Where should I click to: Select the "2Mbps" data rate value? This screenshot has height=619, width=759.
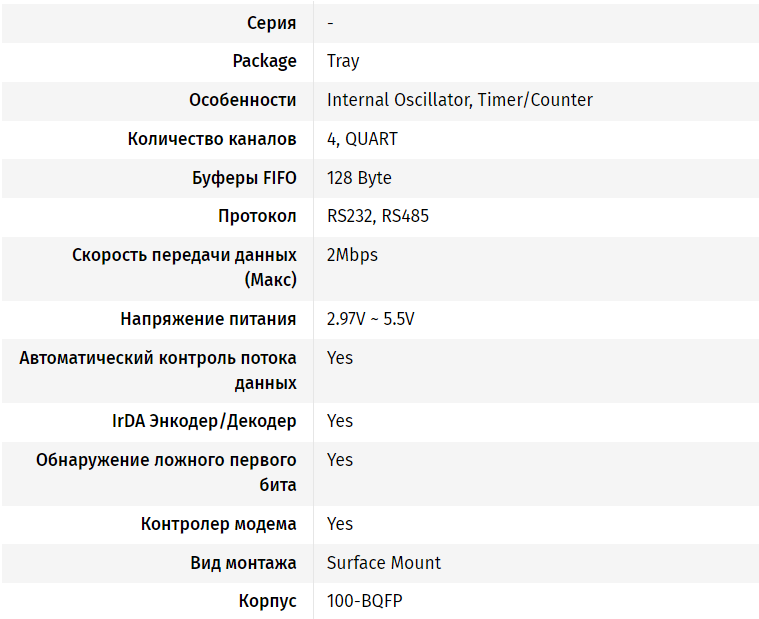click(352, 255)
